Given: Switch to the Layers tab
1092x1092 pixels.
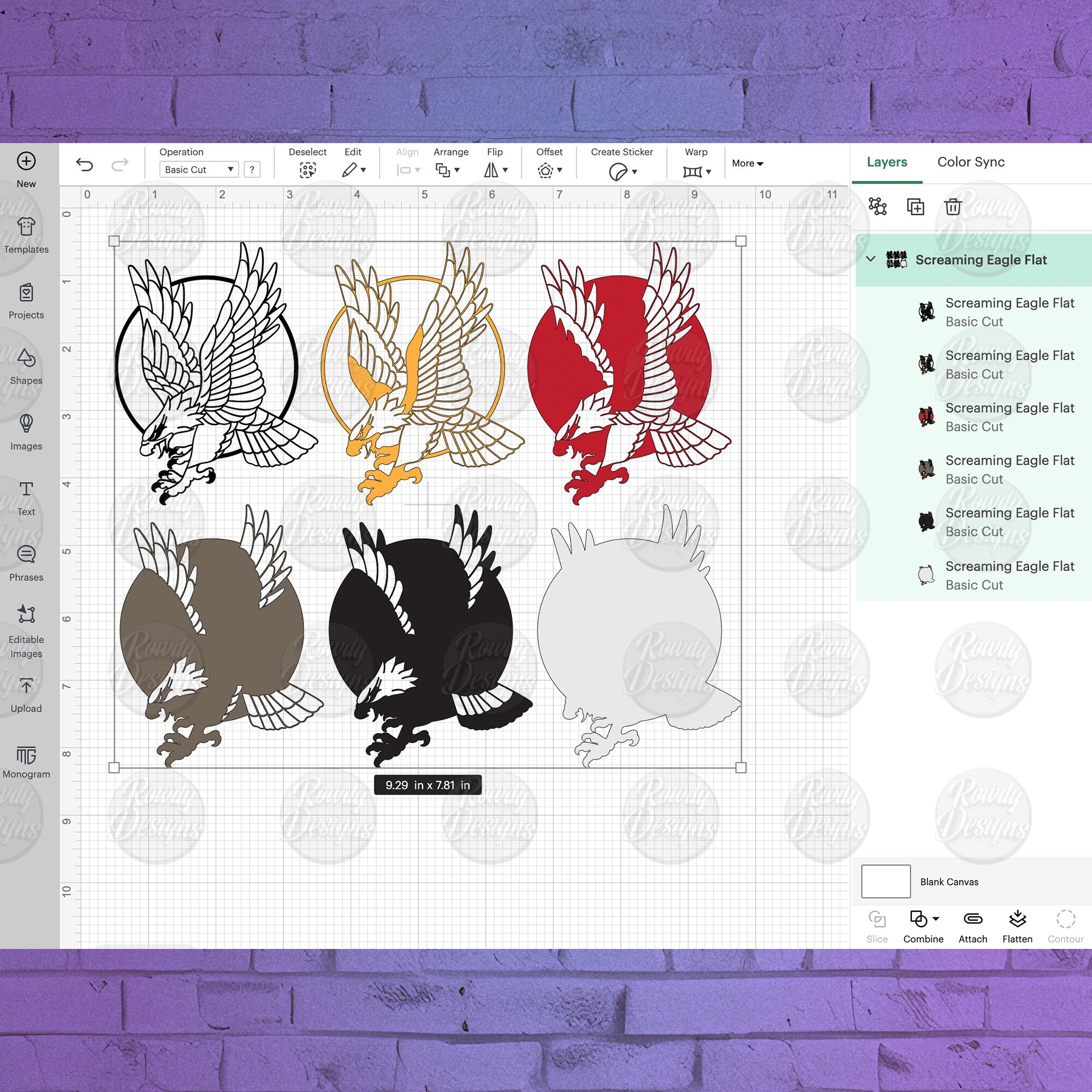Looking at the screenshot, I should click(x=886, y=162).
